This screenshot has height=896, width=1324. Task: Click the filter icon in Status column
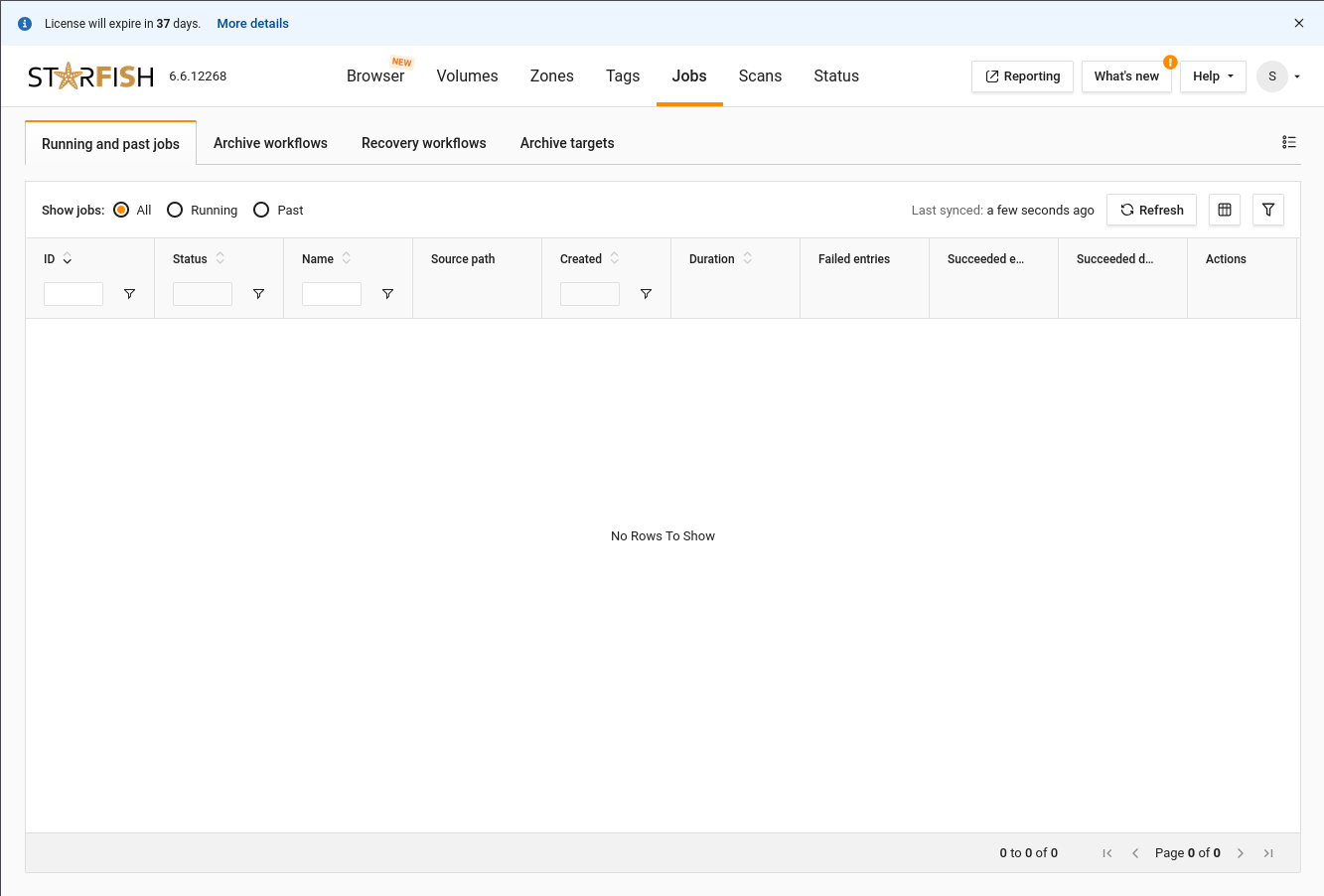258,294
